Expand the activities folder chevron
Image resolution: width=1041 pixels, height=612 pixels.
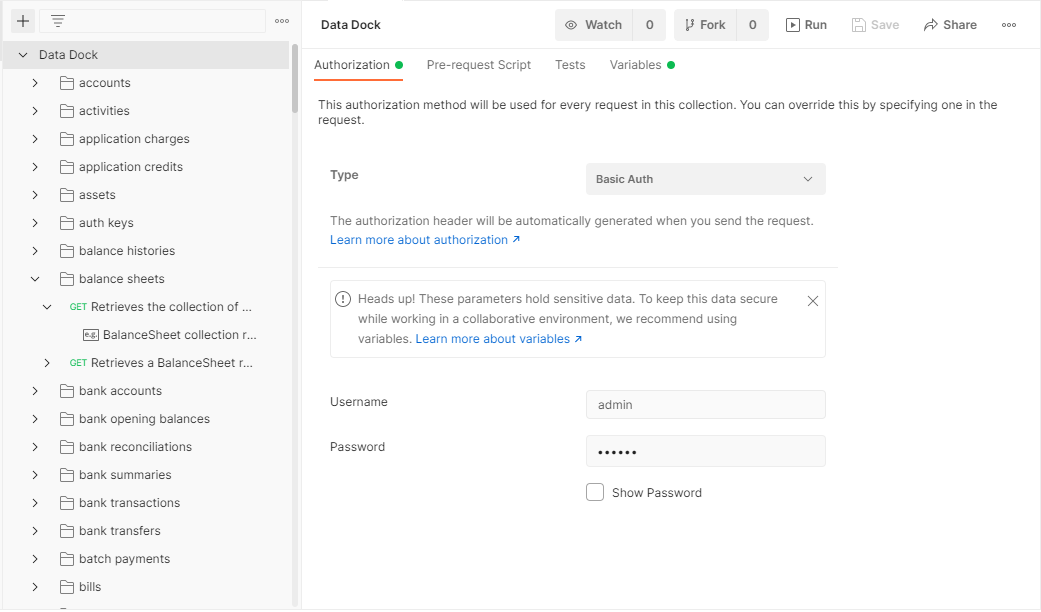[35, 111]
